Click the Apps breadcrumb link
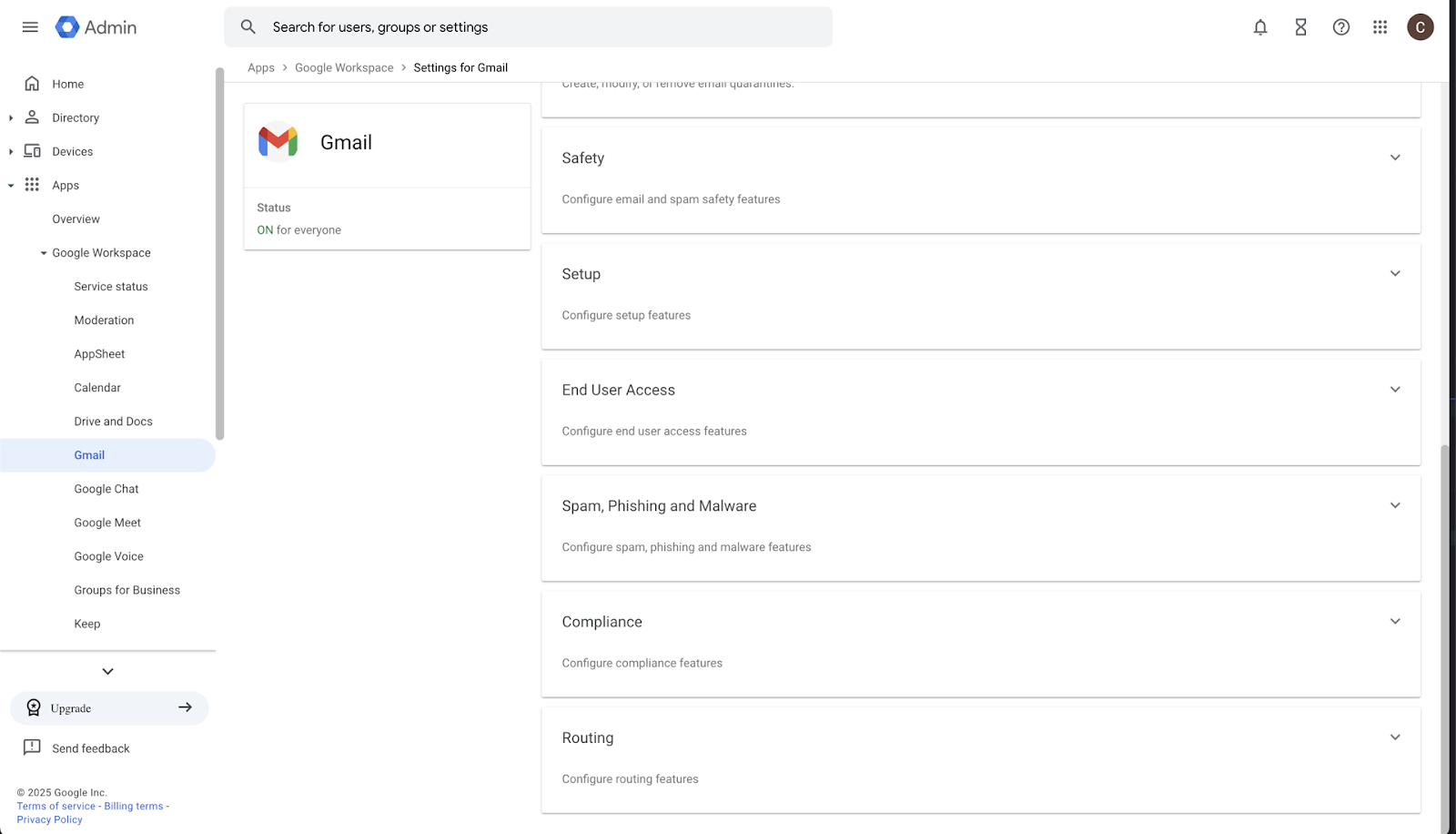The image size is (1456, 834). click(x=261, y=67)
